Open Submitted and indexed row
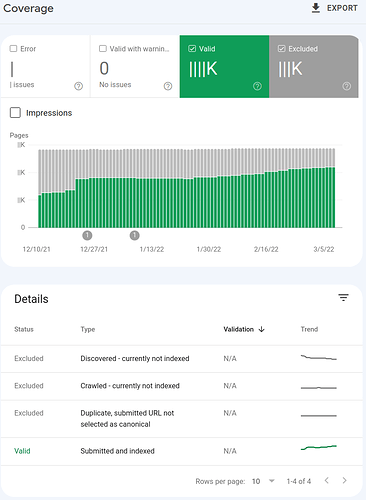This screenshot has height=500, width=366. [182, 451]
